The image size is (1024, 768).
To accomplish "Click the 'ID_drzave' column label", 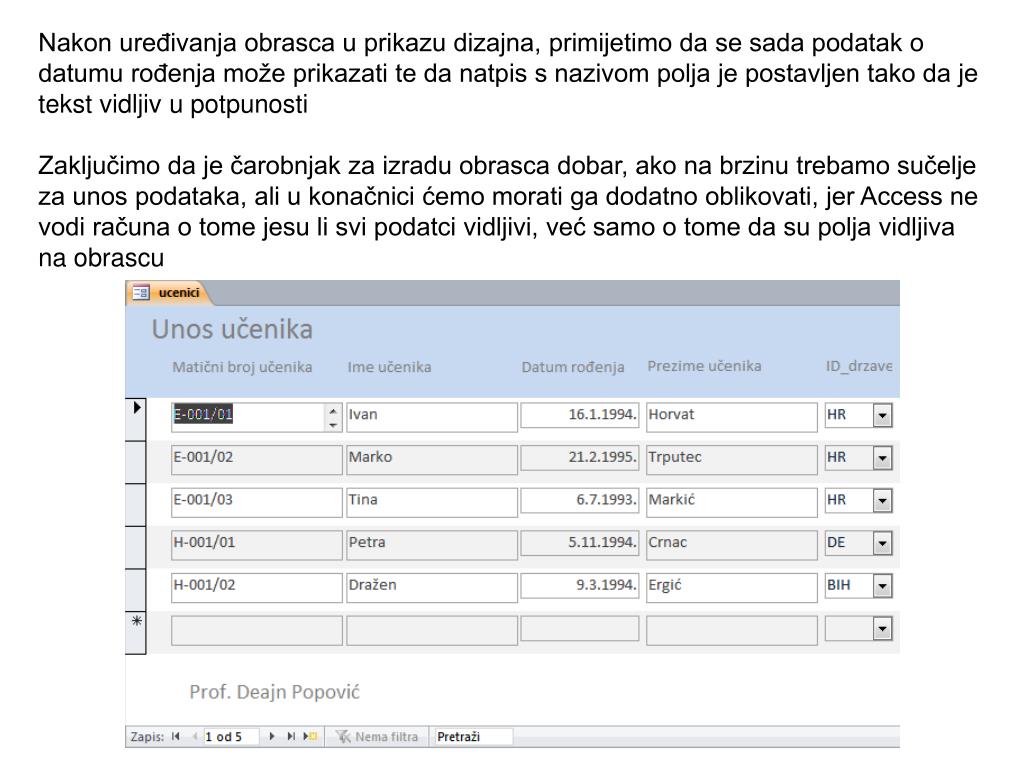I will 859,366.
